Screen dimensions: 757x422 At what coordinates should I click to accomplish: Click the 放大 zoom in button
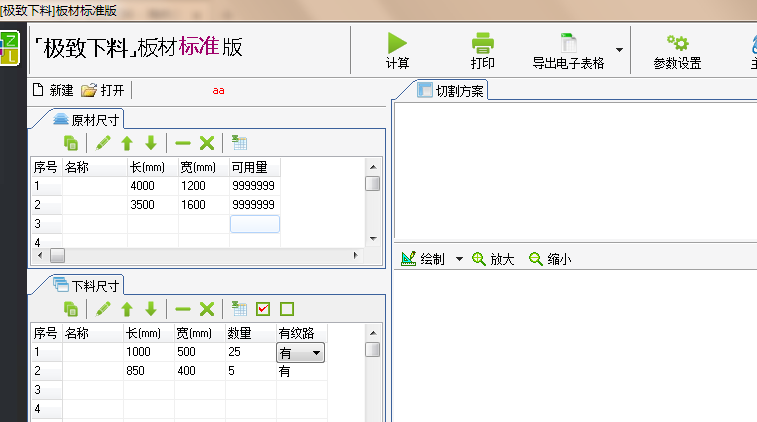[493, 259]
